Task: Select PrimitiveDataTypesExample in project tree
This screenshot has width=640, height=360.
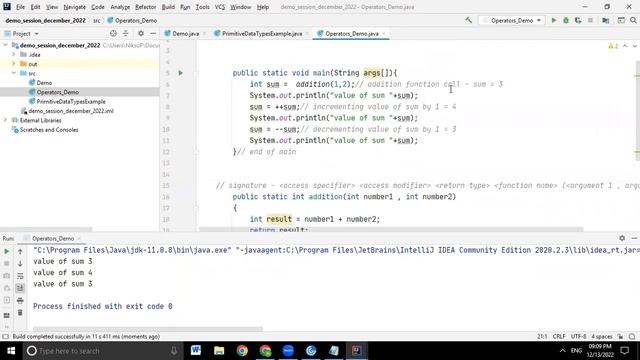Action: click(x=71, y=101)
